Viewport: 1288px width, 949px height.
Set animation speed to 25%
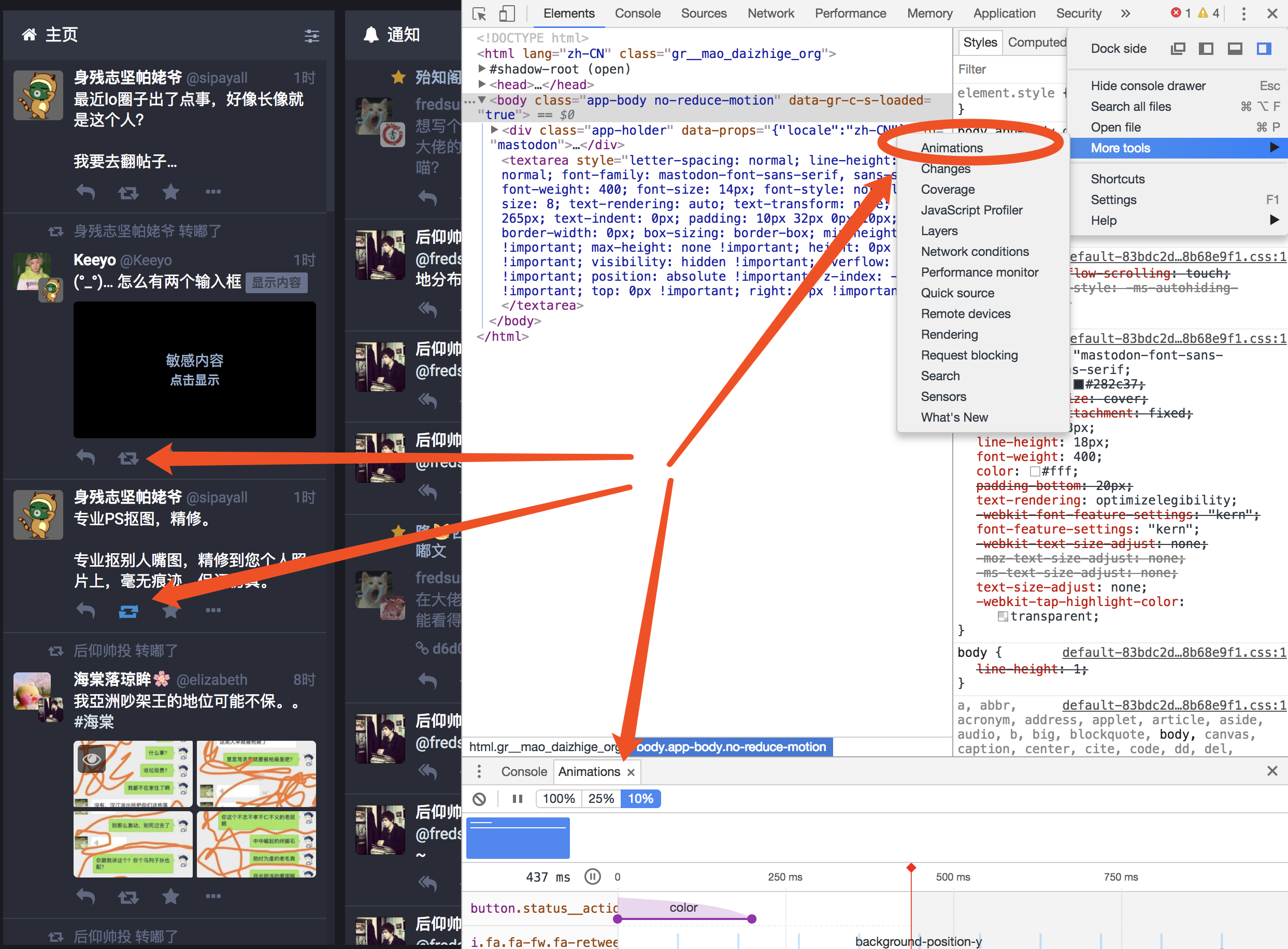[x=601, y=799]
